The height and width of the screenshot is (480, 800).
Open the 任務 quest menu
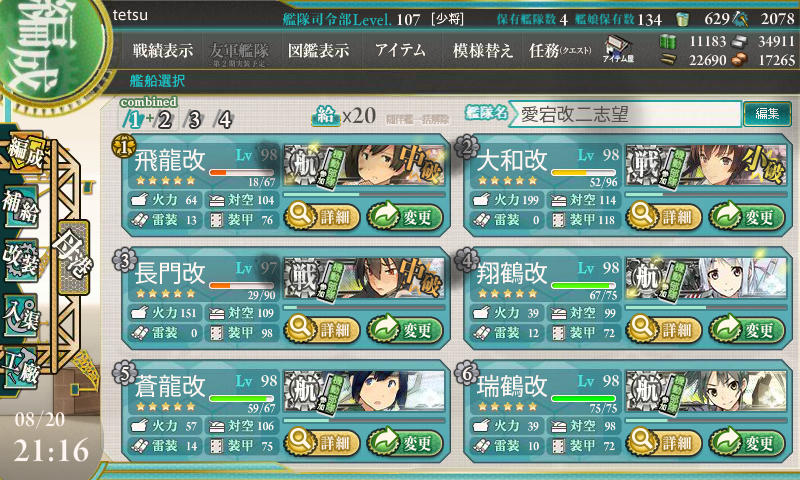click(x=560, y=50)
